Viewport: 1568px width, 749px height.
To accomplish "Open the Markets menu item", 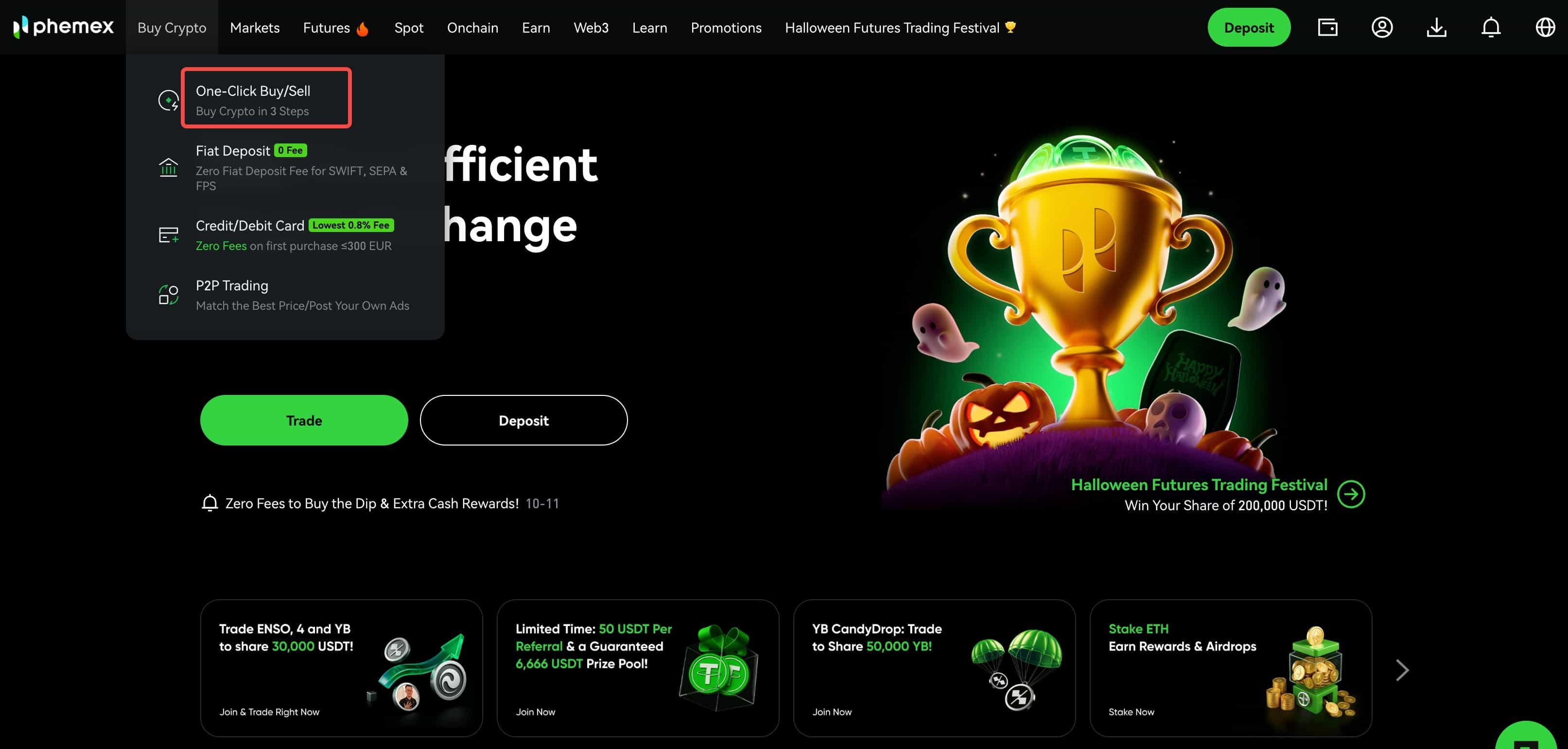I will point(254,27).
